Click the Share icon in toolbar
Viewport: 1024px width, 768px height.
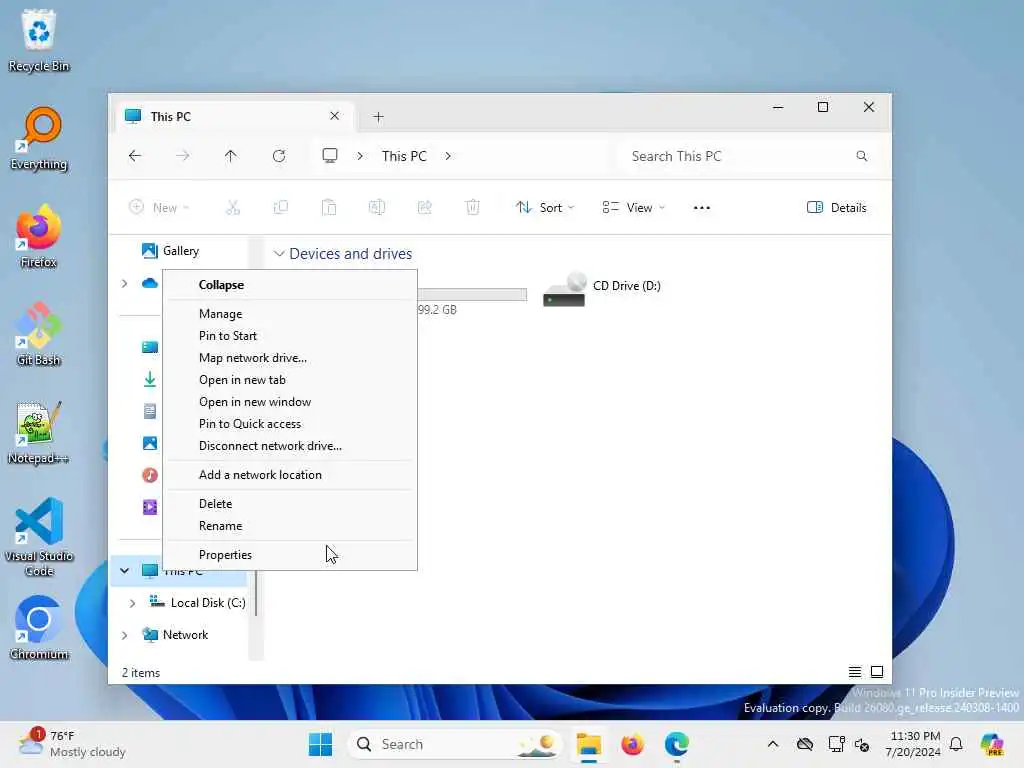[424, 208]
